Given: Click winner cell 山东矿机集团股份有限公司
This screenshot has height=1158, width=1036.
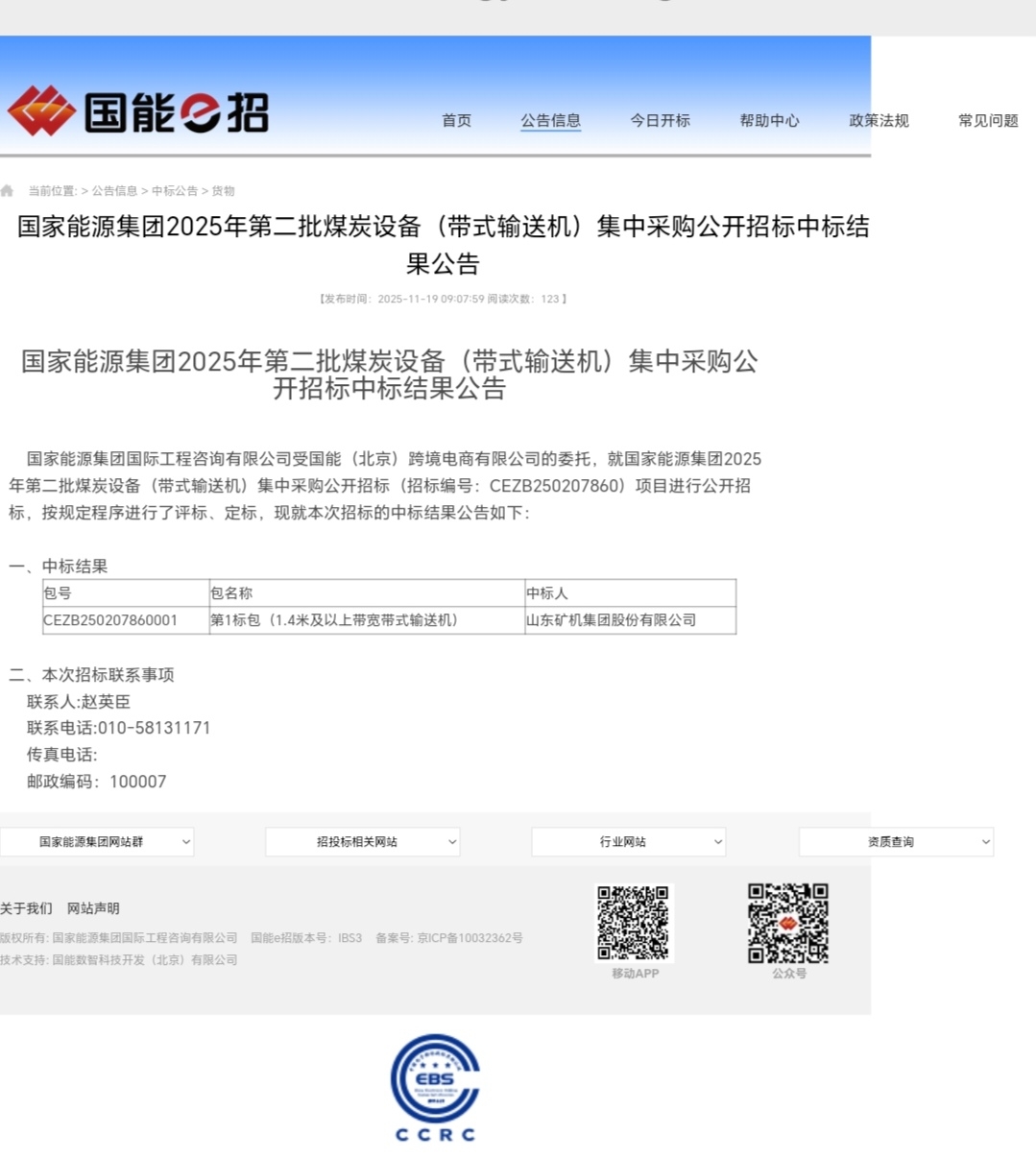Looking at the screenshot, I should [x=630, y=620].
